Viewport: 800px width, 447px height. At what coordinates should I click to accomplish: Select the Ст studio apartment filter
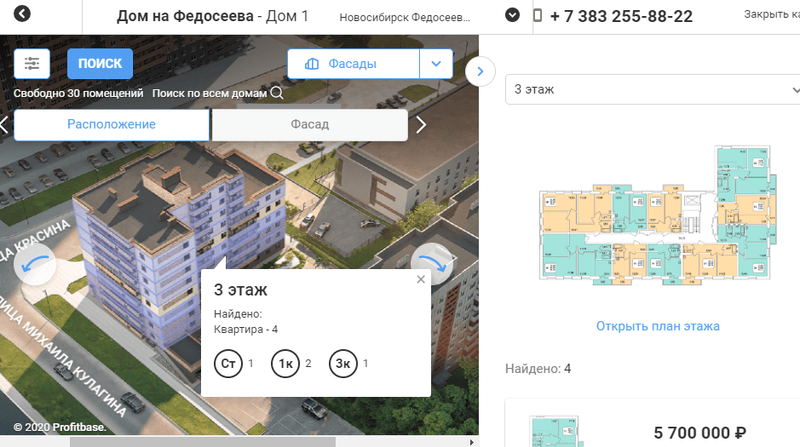(227, 364)
